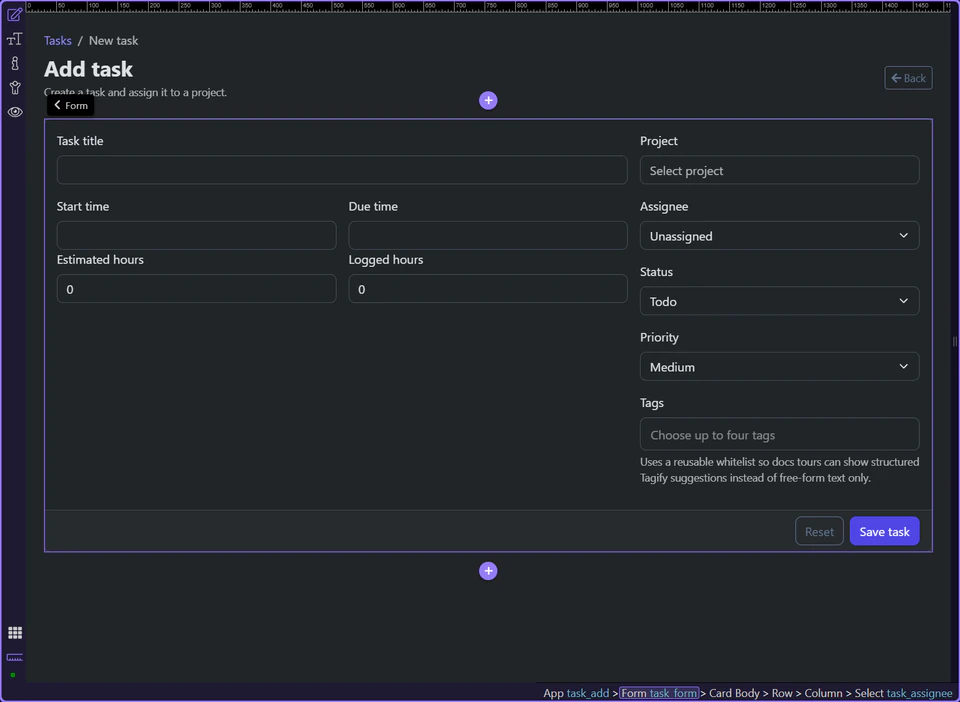Toggle the purple plus button below the form
The image size is (960, 702).
tap(488, 570)
